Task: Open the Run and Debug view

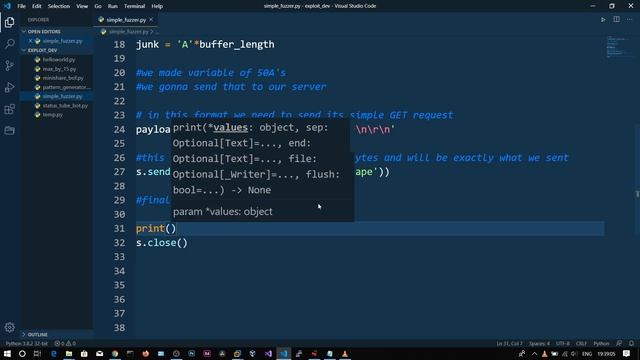Action: click(9, 87)
